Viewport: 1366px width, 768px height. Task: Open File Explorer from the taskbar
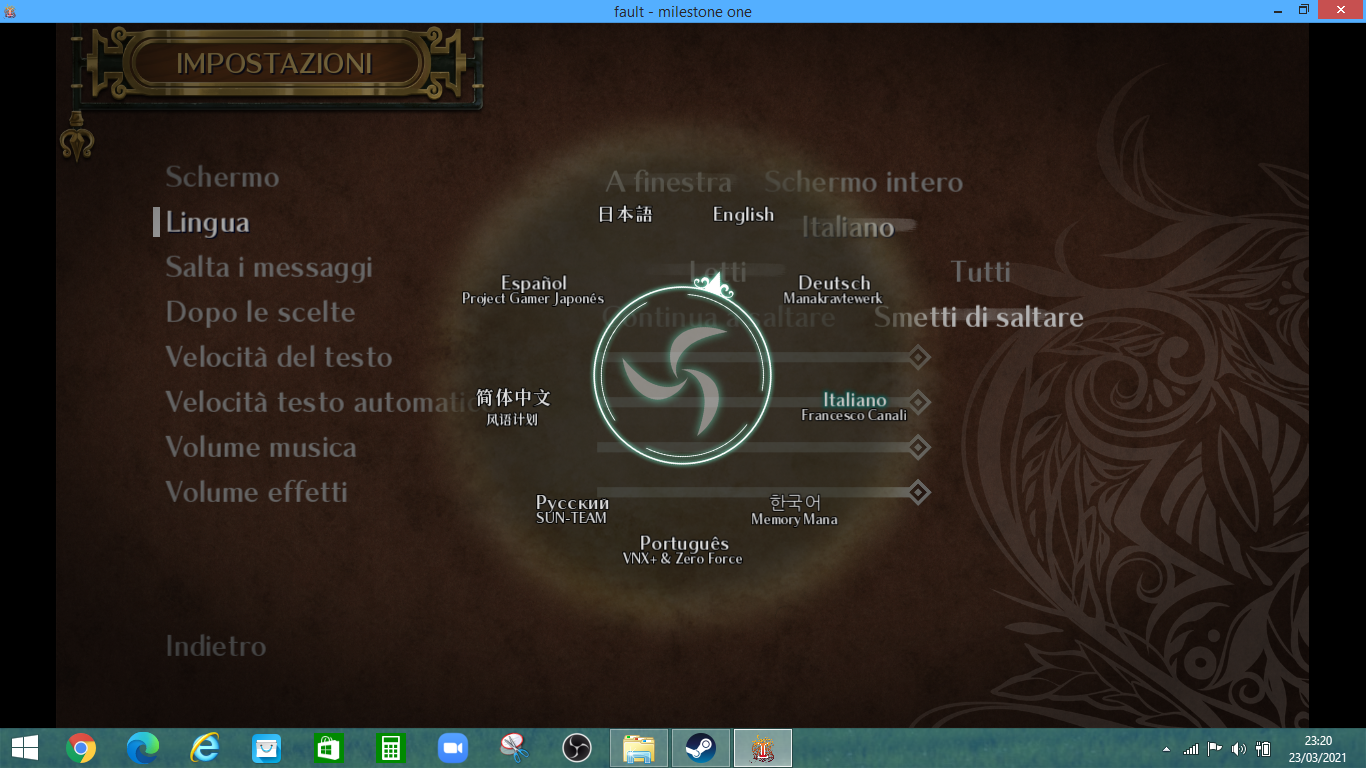(639, 748)
